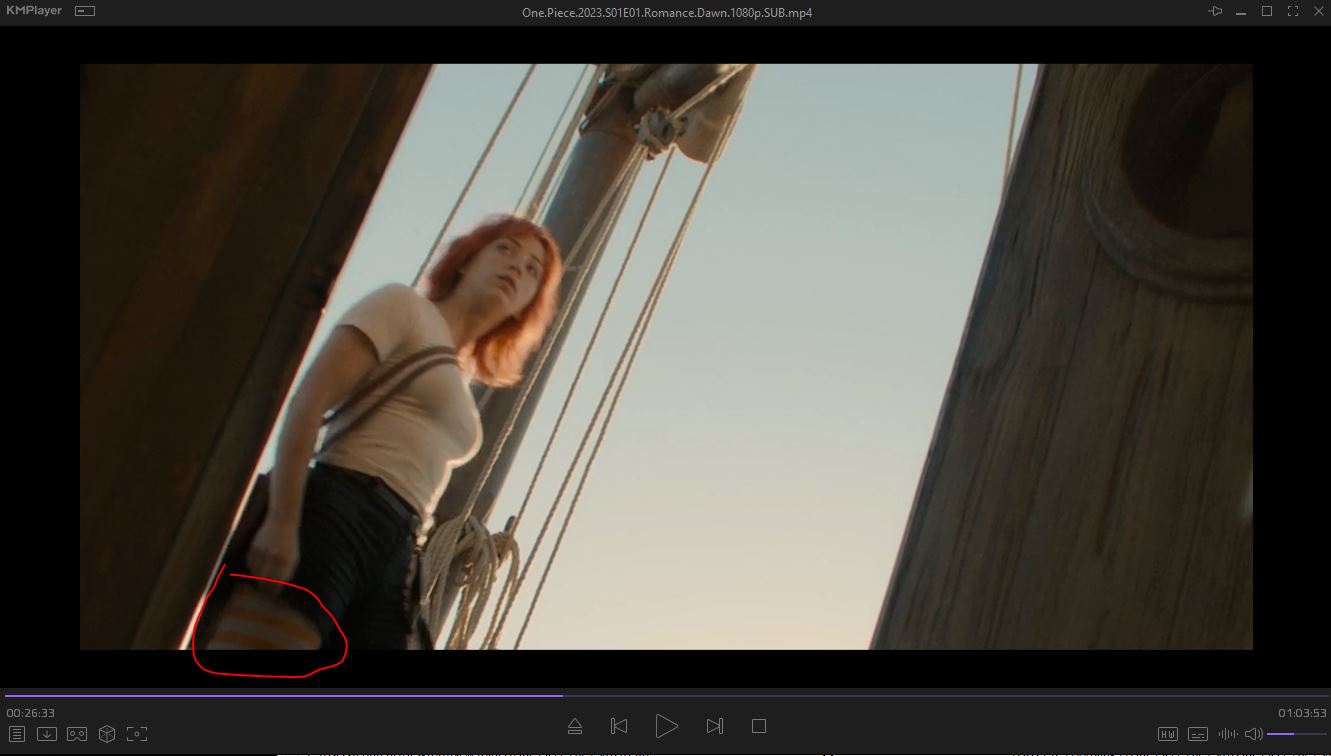The image size is (1331, 756).
Task: Open VR mode icon
Action: click(x=77, y=734)
